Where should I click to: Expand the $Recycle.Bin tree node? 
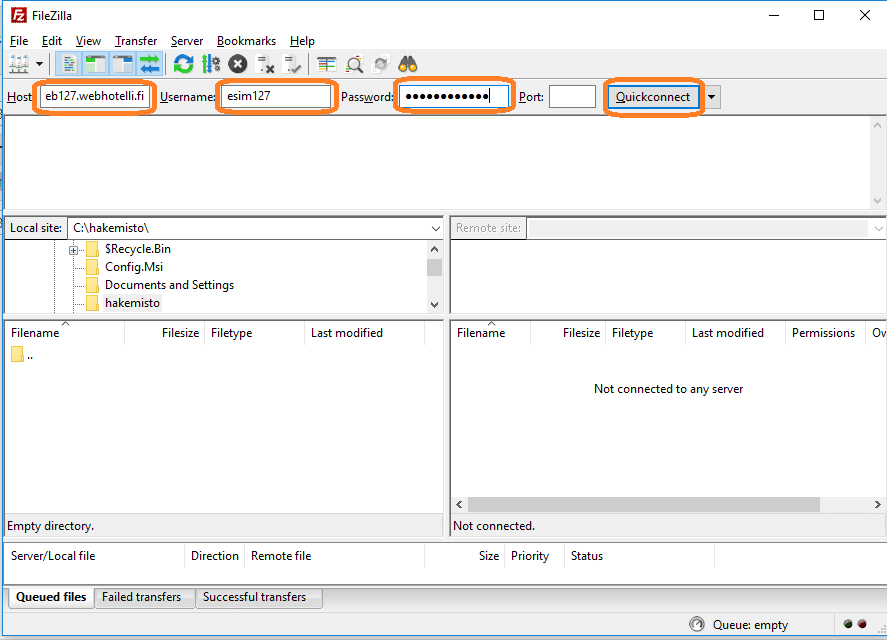point(74,250)
